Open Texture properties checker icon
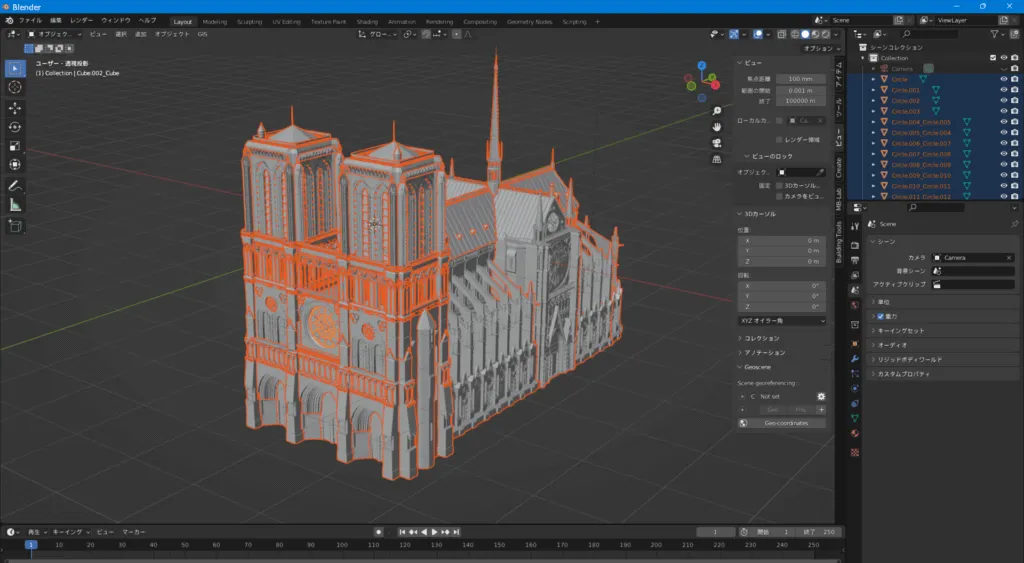This screenshot has height=563, width=1024. point(855,452)
